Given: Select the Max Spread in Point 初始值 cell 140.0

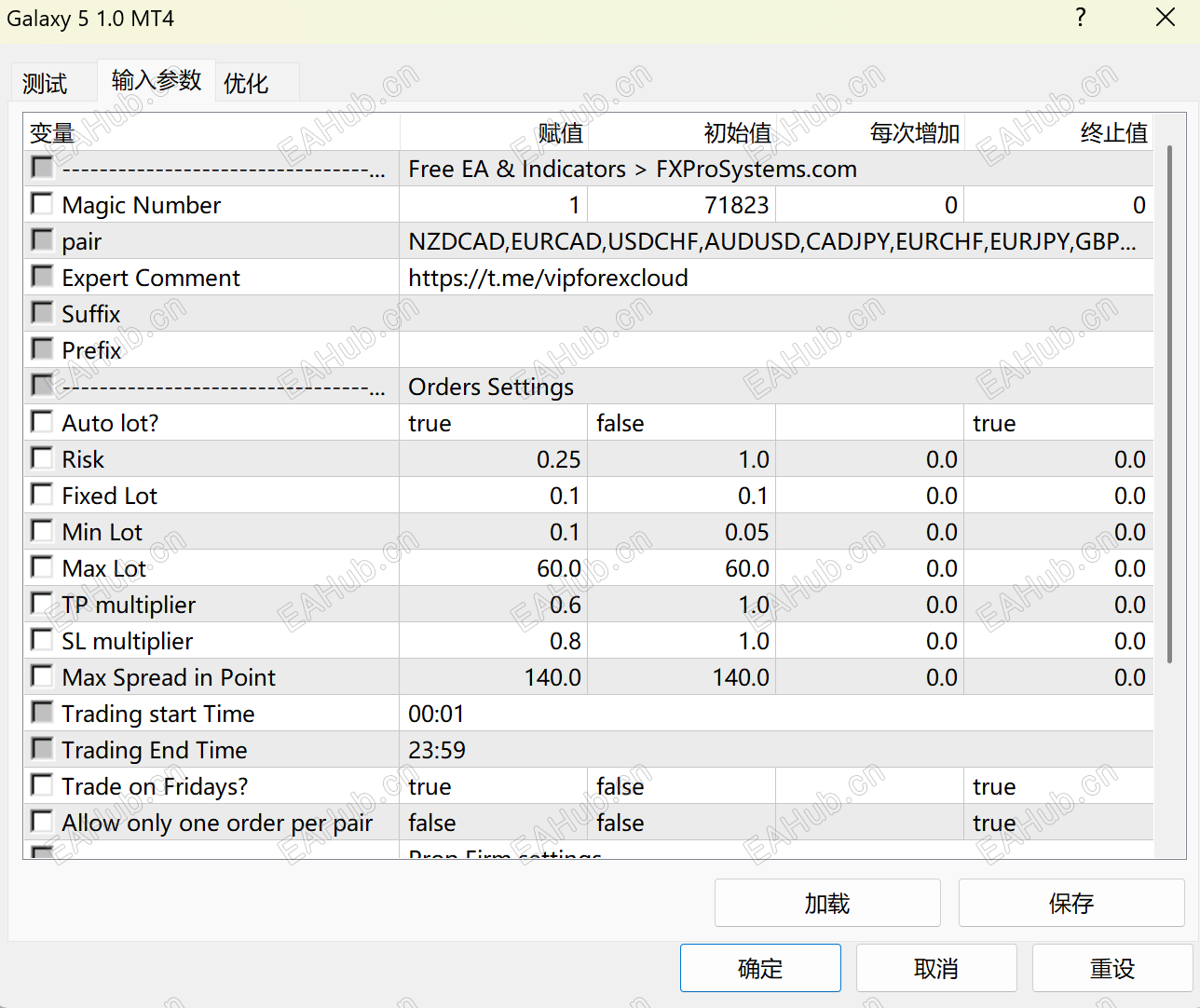Looking at the screenshot, I should point(682,677).
